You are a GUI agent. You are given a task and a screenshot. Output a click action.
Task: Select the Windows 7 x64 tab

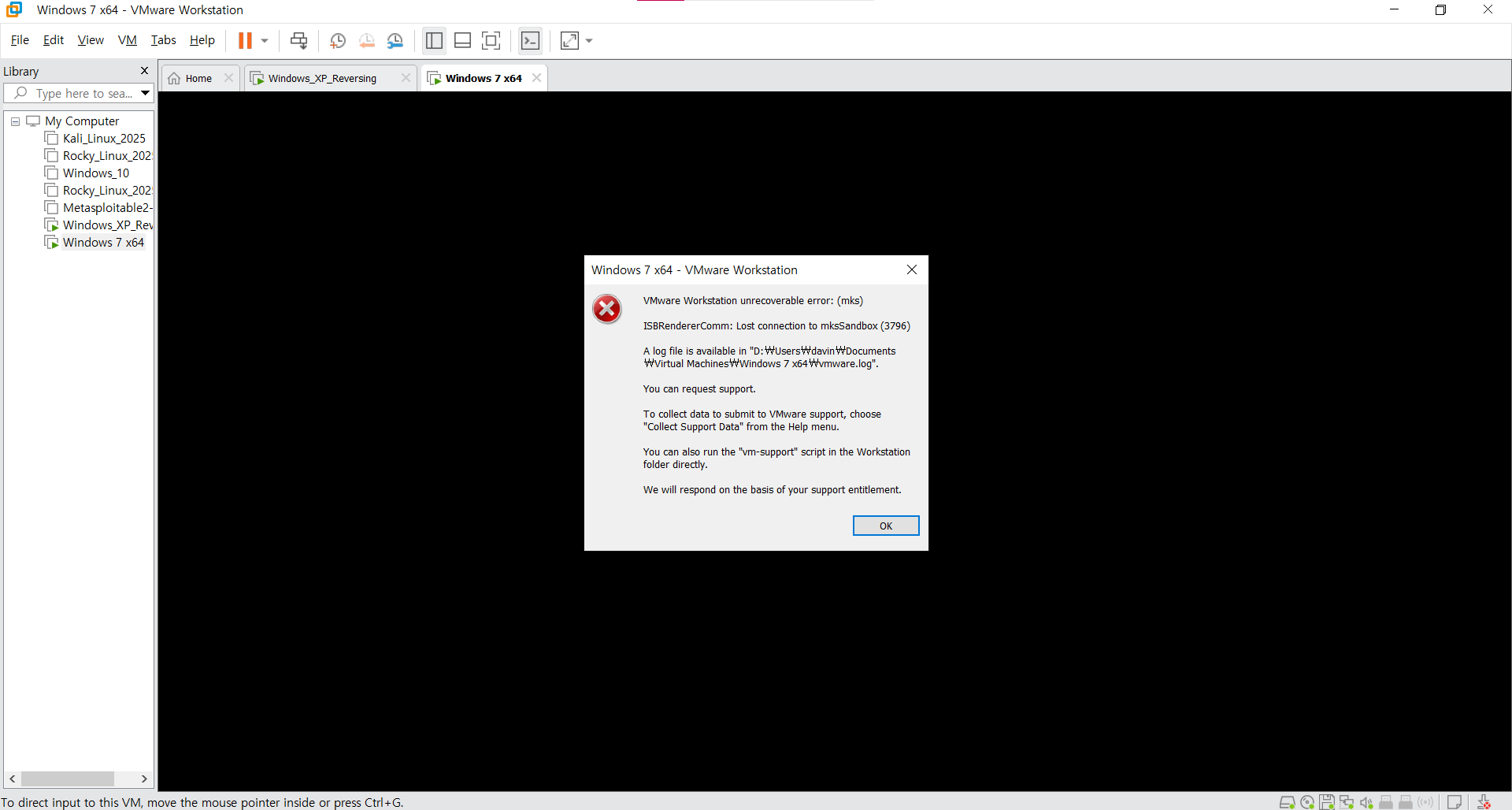point(484,78)
